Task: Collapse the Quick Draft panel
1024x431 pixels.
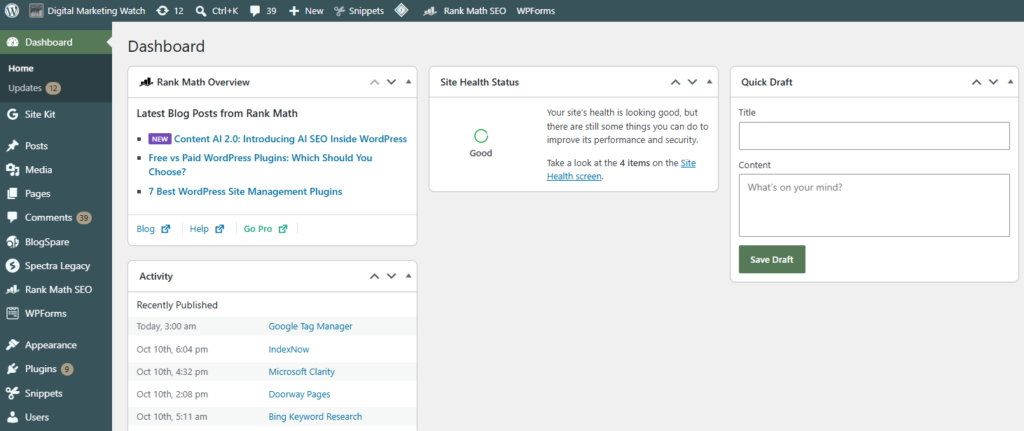Action: (x=1010, y=82)
